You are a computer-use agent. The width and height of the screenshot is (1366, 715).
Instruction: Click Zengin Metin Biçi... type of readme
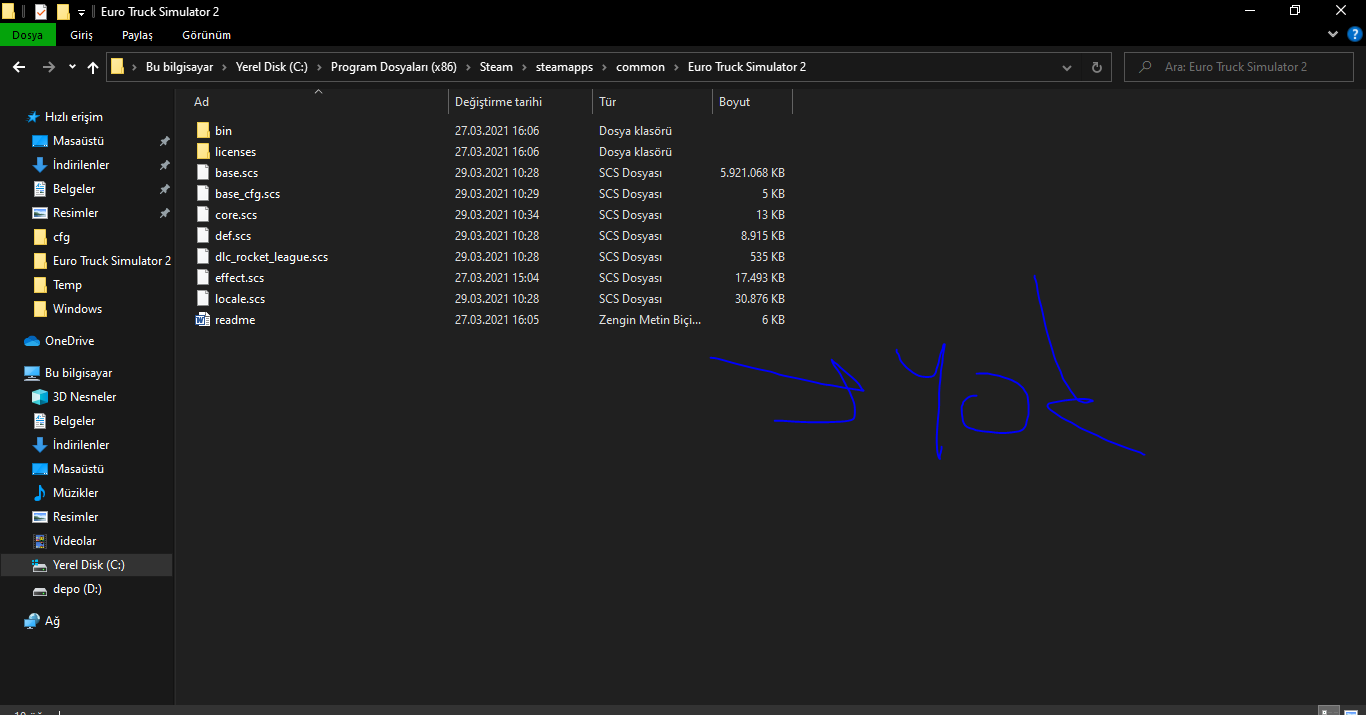[x=650, y=320]
